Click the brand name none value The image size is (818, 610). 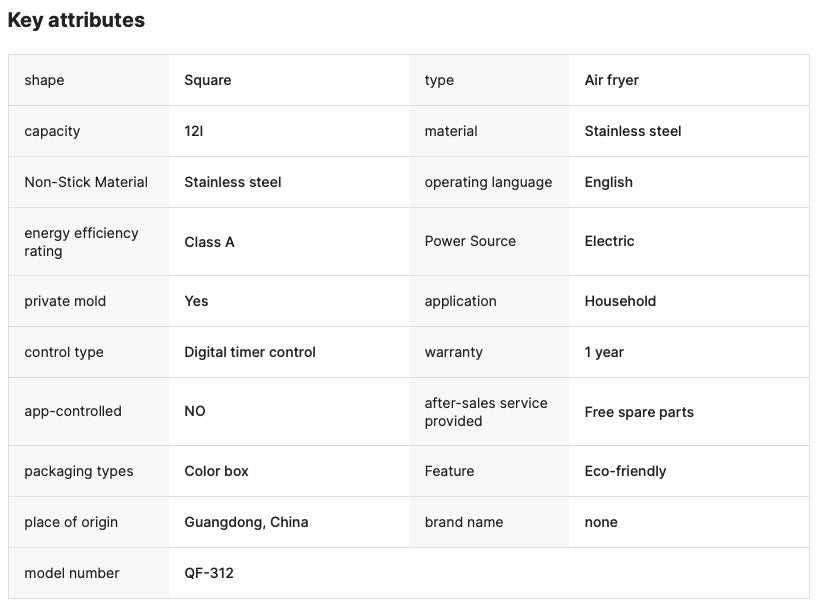click(x=601, y=522)
